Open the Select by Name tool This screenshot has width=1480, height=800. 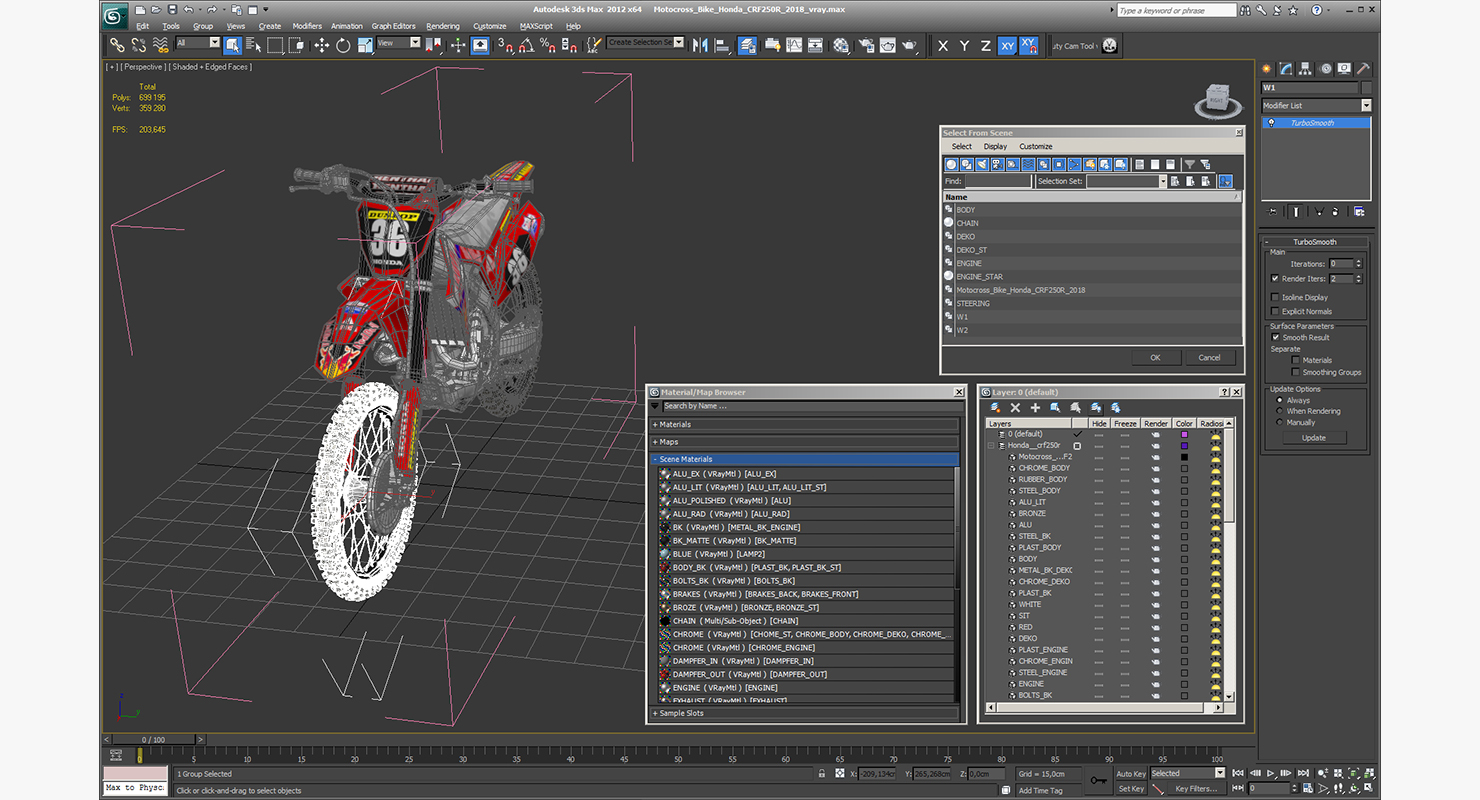pos(253,45)
